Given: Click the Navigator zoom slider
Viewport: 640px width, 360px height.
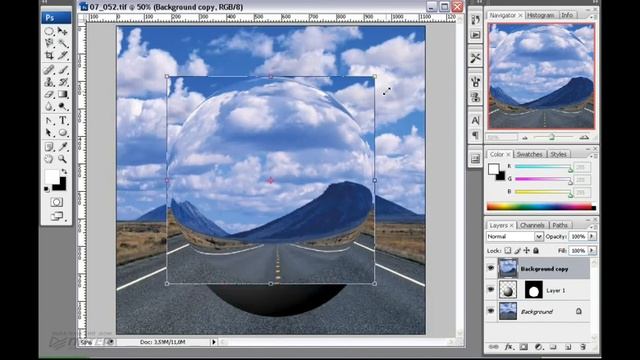Looking at the screenshot, I should [x=553, y=138].
